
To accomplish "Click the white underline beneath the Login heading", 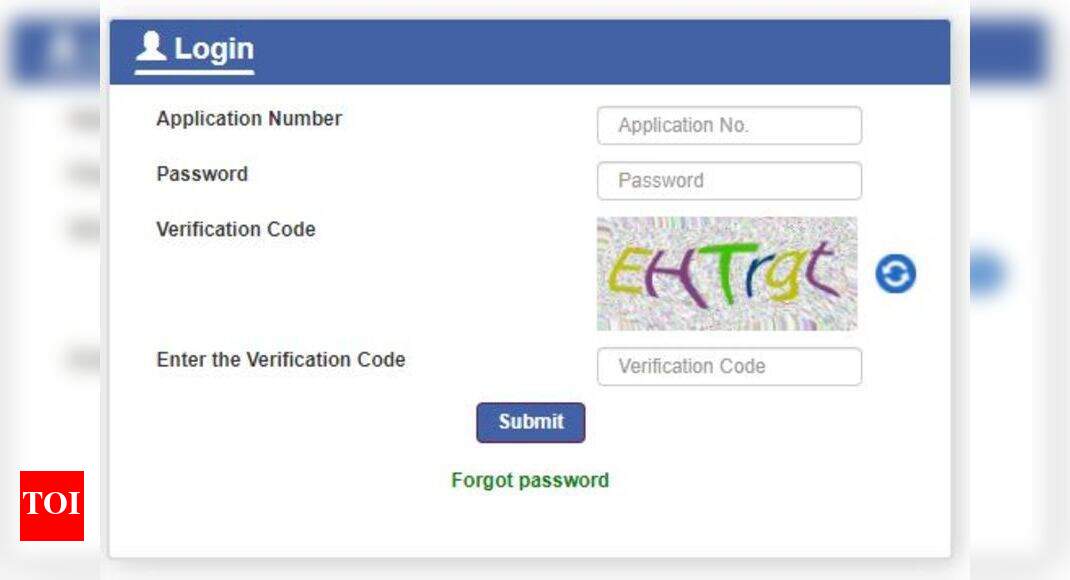I will 195,72.
